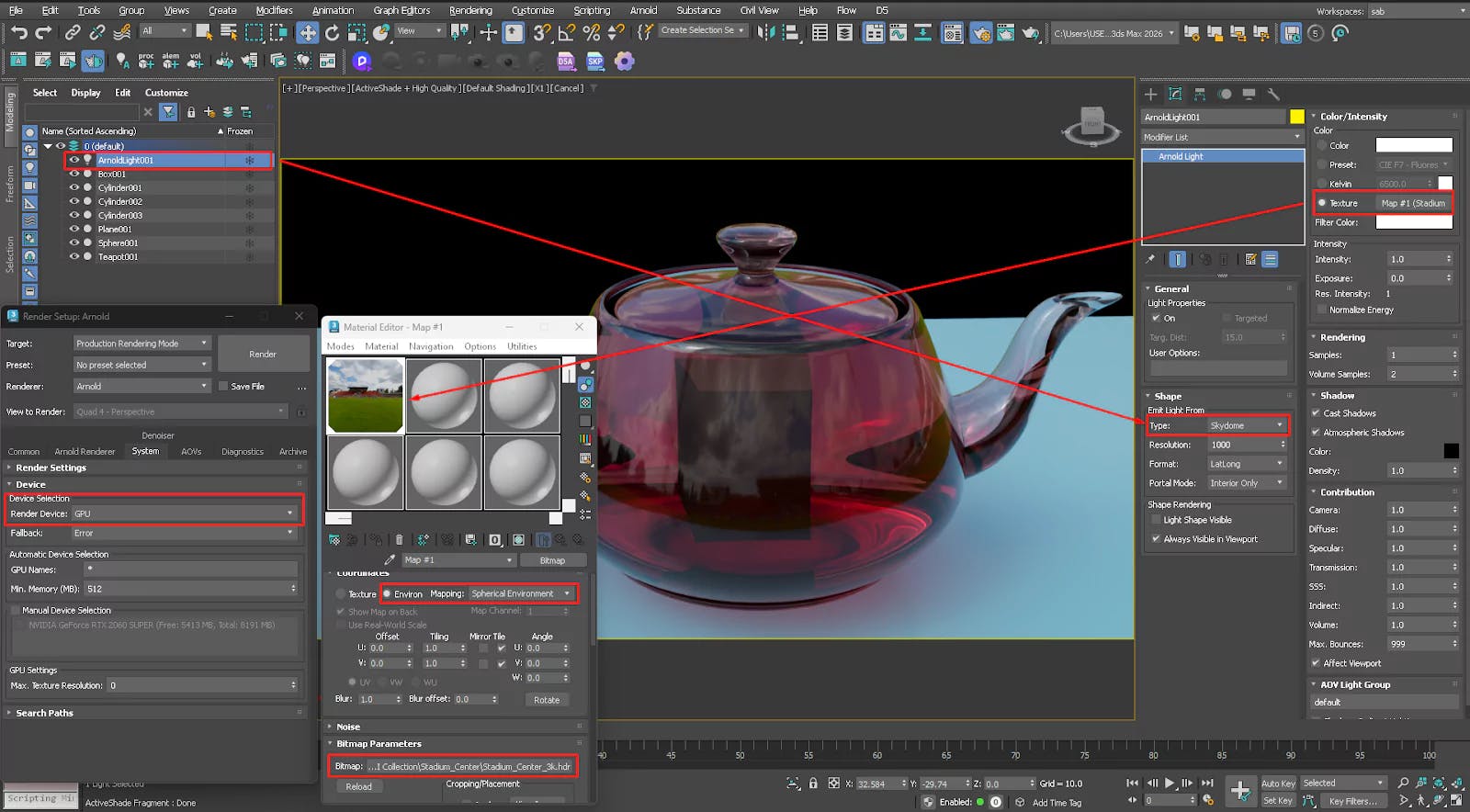Viewport: 1470px width, 812px height.
Task: Open the Modifier List dropdown
Action: 1222,137
